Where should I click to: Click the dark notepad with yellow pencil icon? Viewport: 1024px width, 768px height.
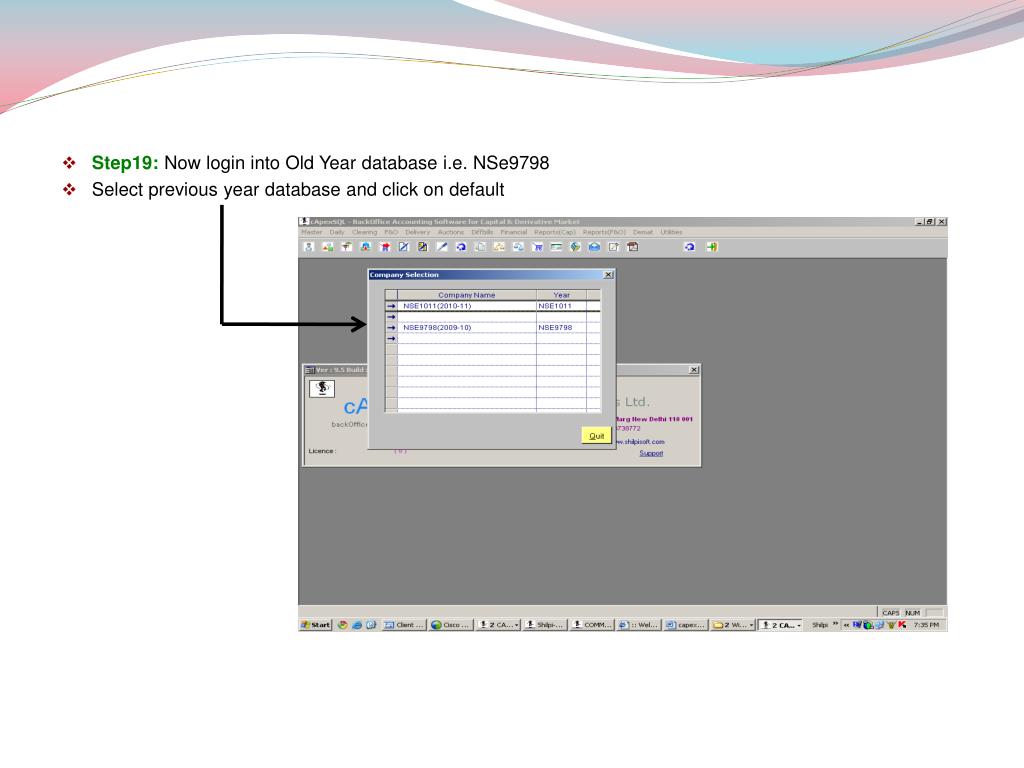(x=423, y=247)
